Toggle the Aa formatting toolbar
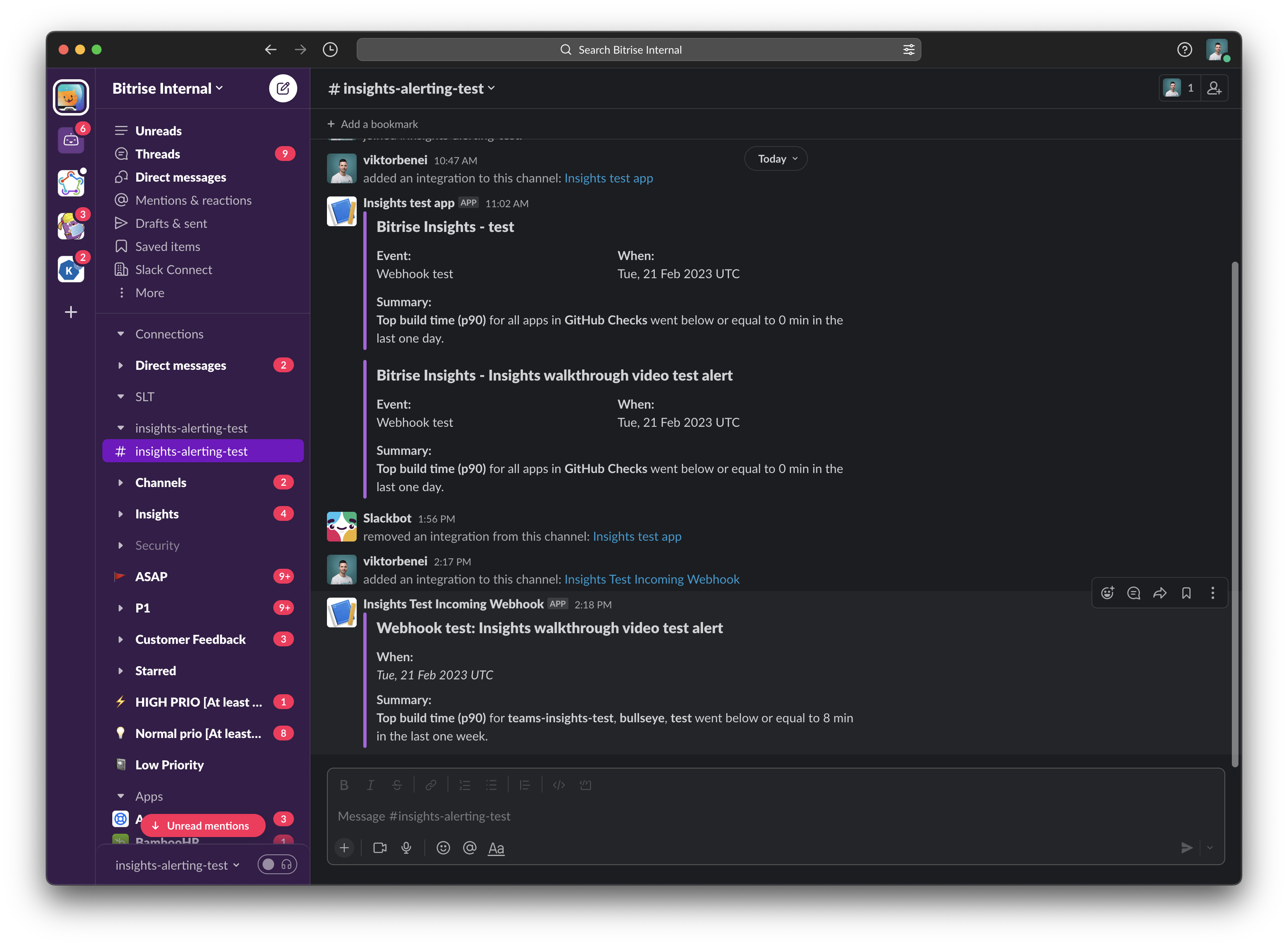Viewport: 1288px width, 946px height. coord(496,848)
